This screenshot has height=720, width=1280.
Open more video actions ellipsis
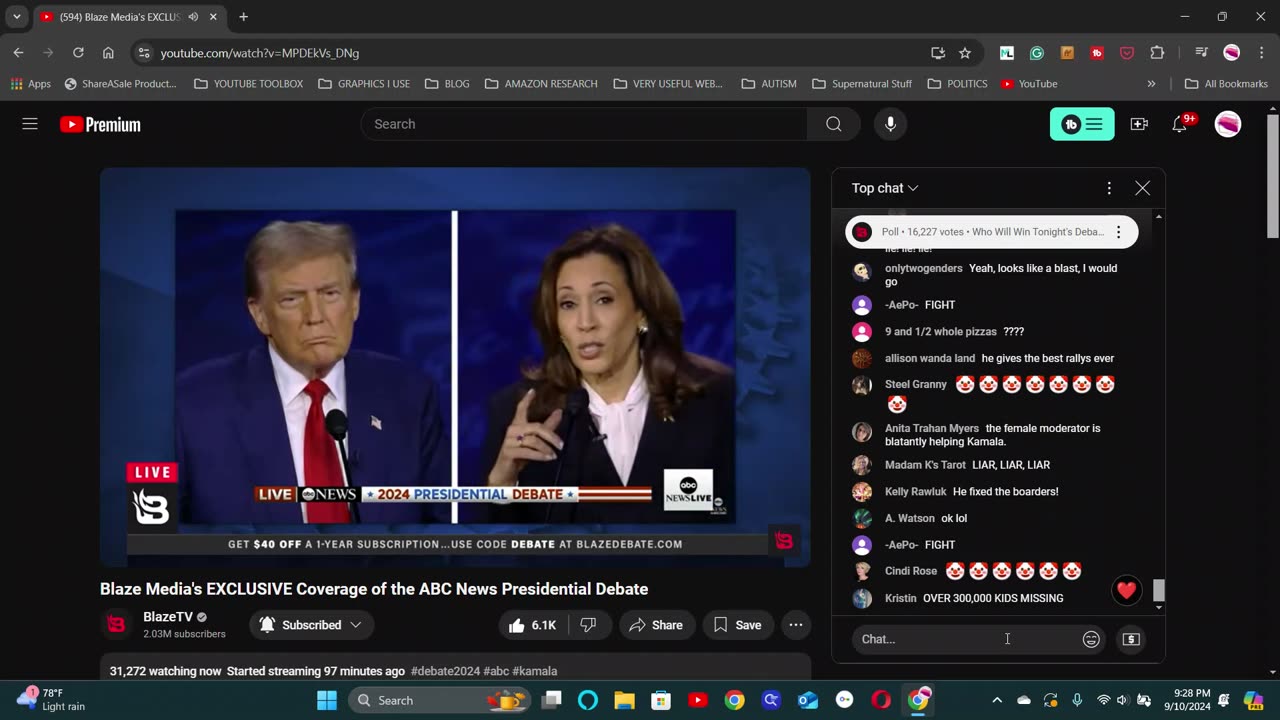click(x=796, y=625)
